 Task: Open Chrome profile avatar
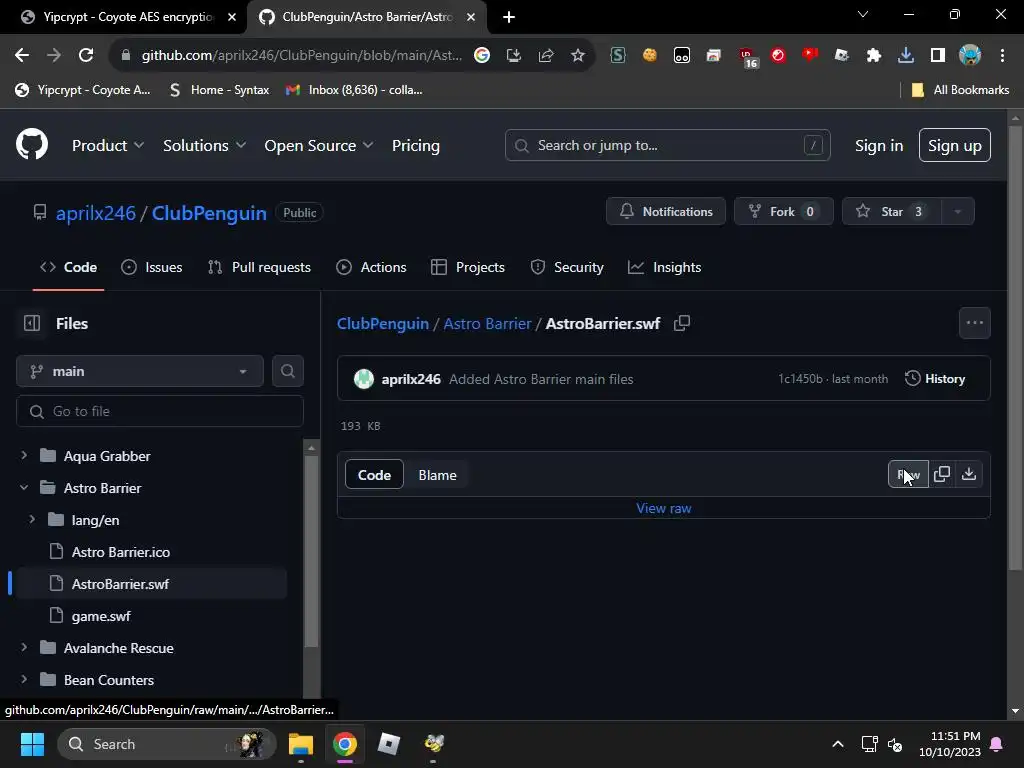point(970,56)
